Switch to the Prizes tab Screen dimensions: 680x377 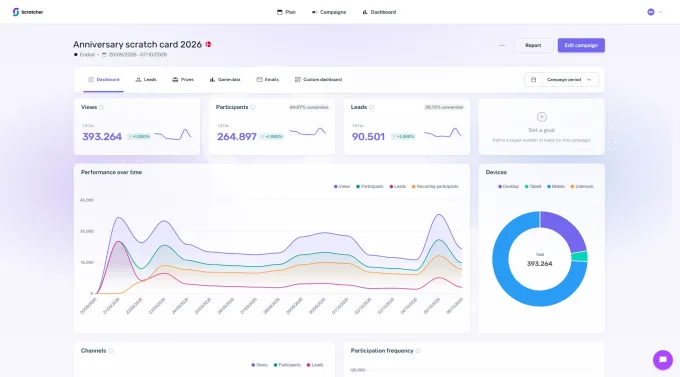tap(183, 79)
